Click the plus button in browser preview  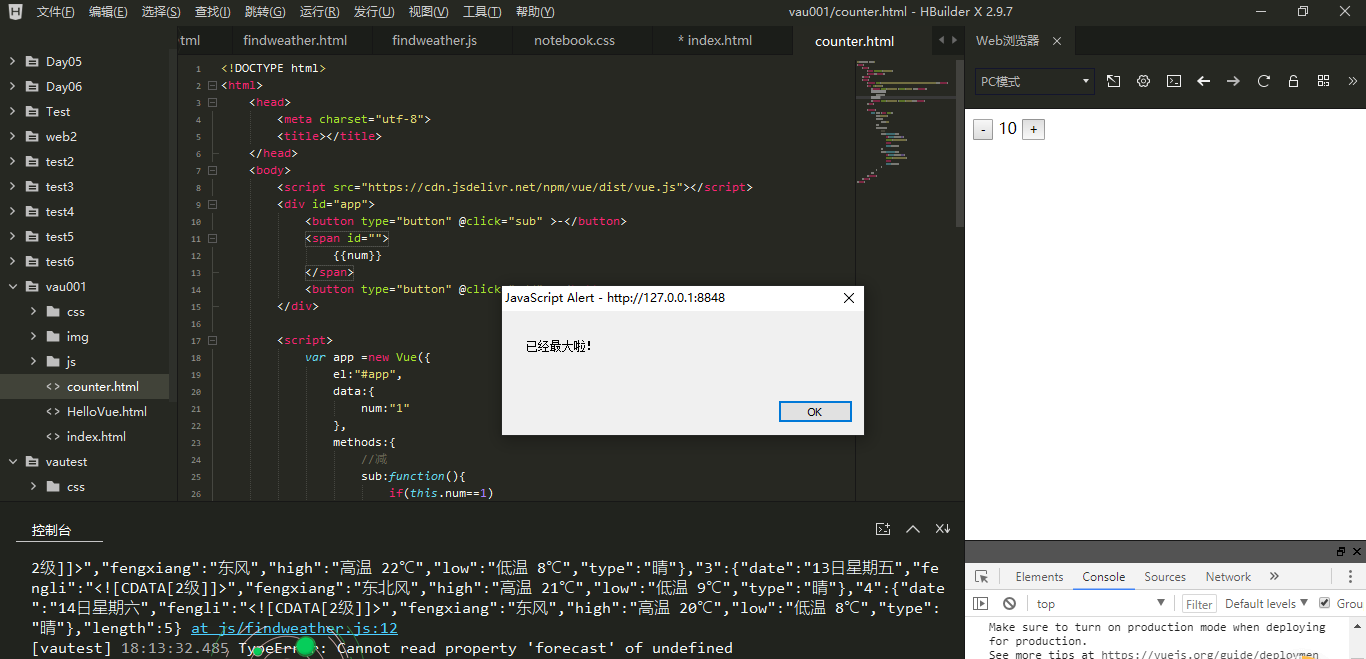(1033, 129)
